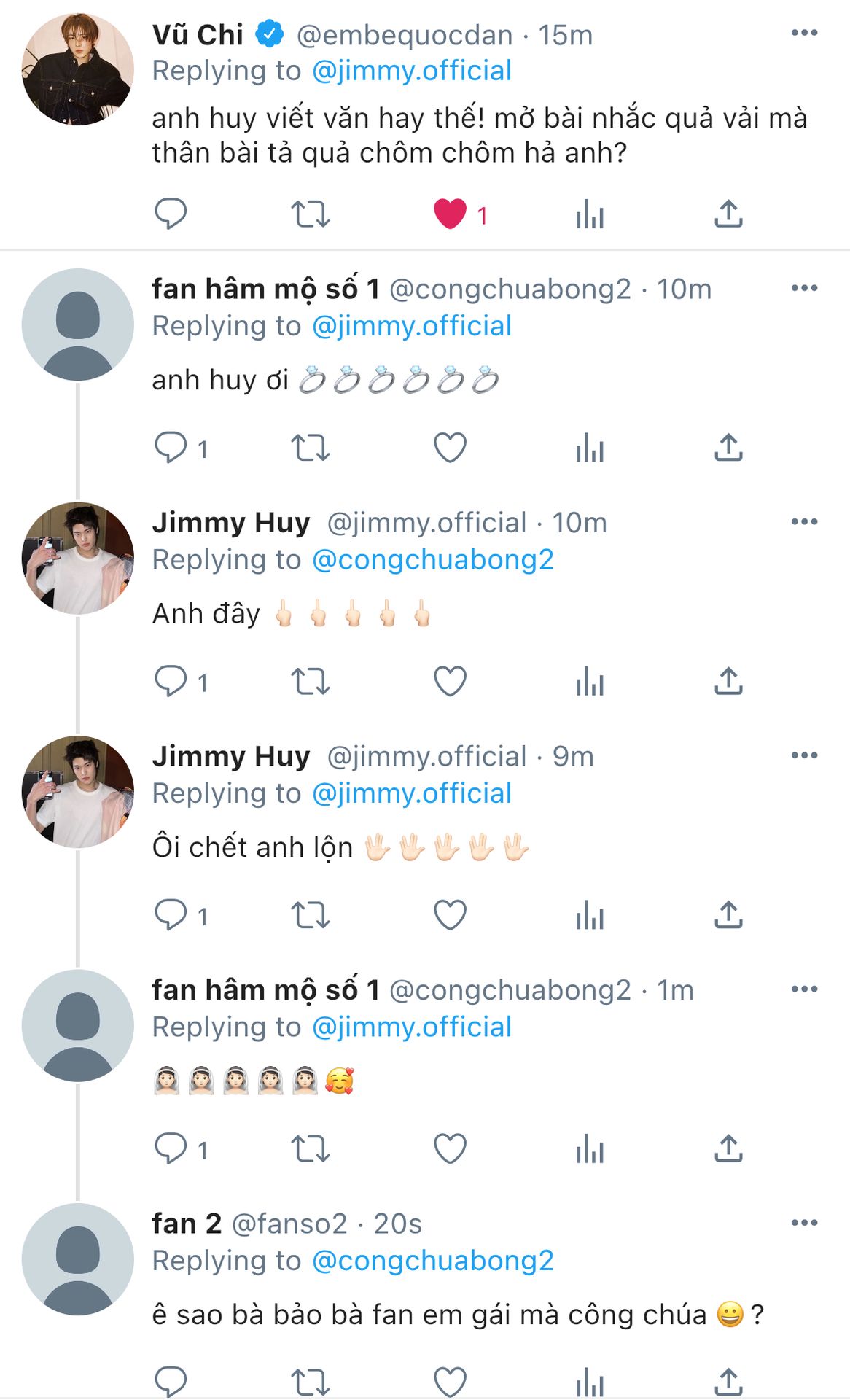
Task: Like Jimmy Huy's 'Anh đây' reply
Action: coord(450,682)
